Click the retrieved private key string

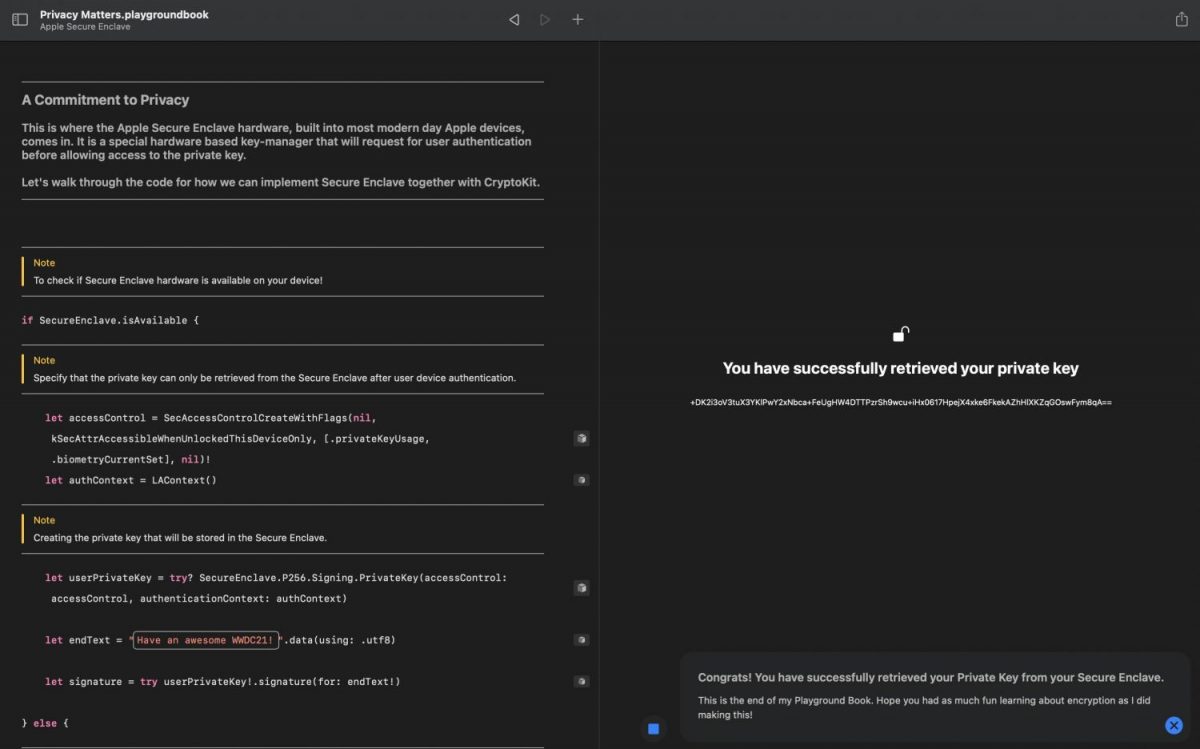901,402
